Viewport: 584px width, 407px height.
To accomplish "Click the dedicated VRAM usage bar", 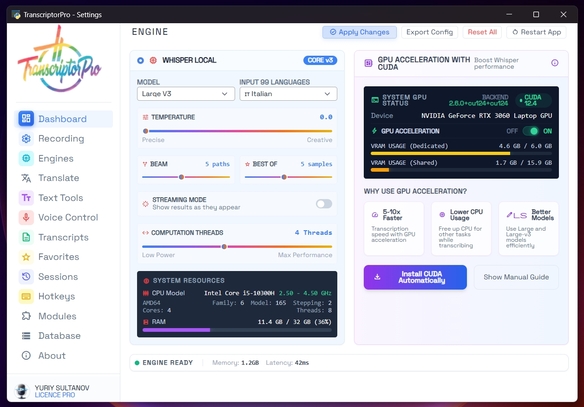I will [461, 153].
